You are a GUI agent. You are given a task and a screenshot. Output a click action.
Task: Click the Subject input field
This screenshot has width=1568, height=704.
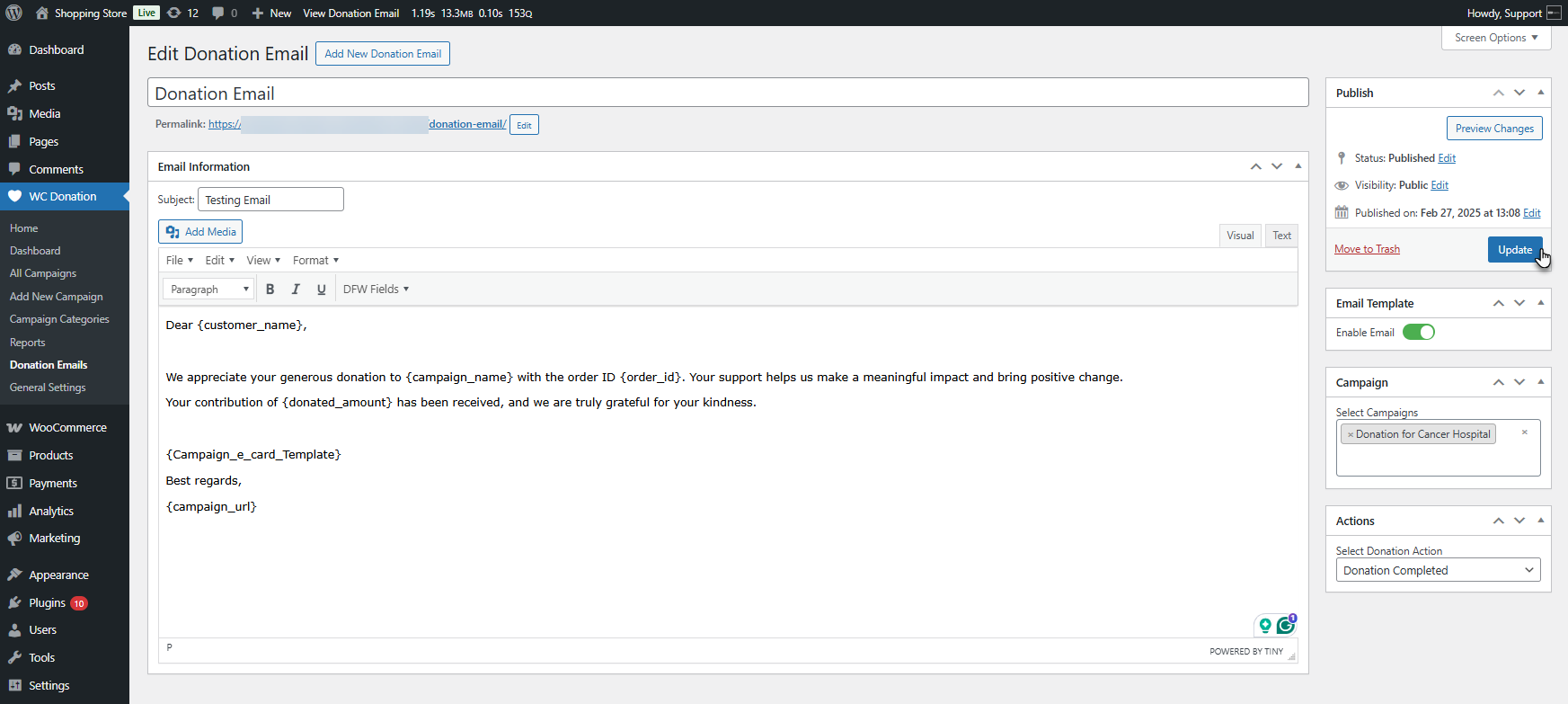point(270,200)
